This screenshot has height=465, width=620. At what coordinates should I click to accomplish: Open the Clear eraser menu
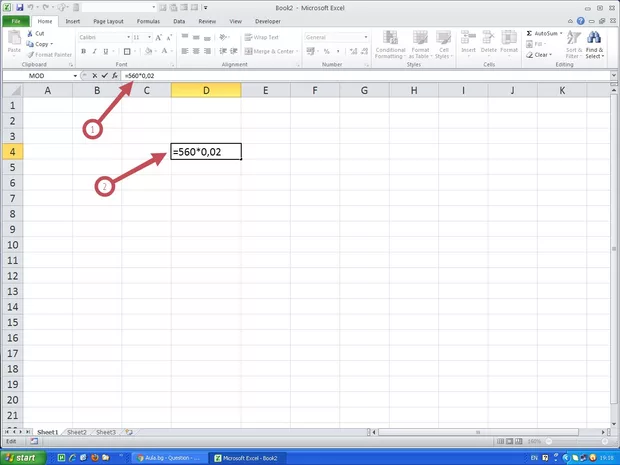pos(539,55)
